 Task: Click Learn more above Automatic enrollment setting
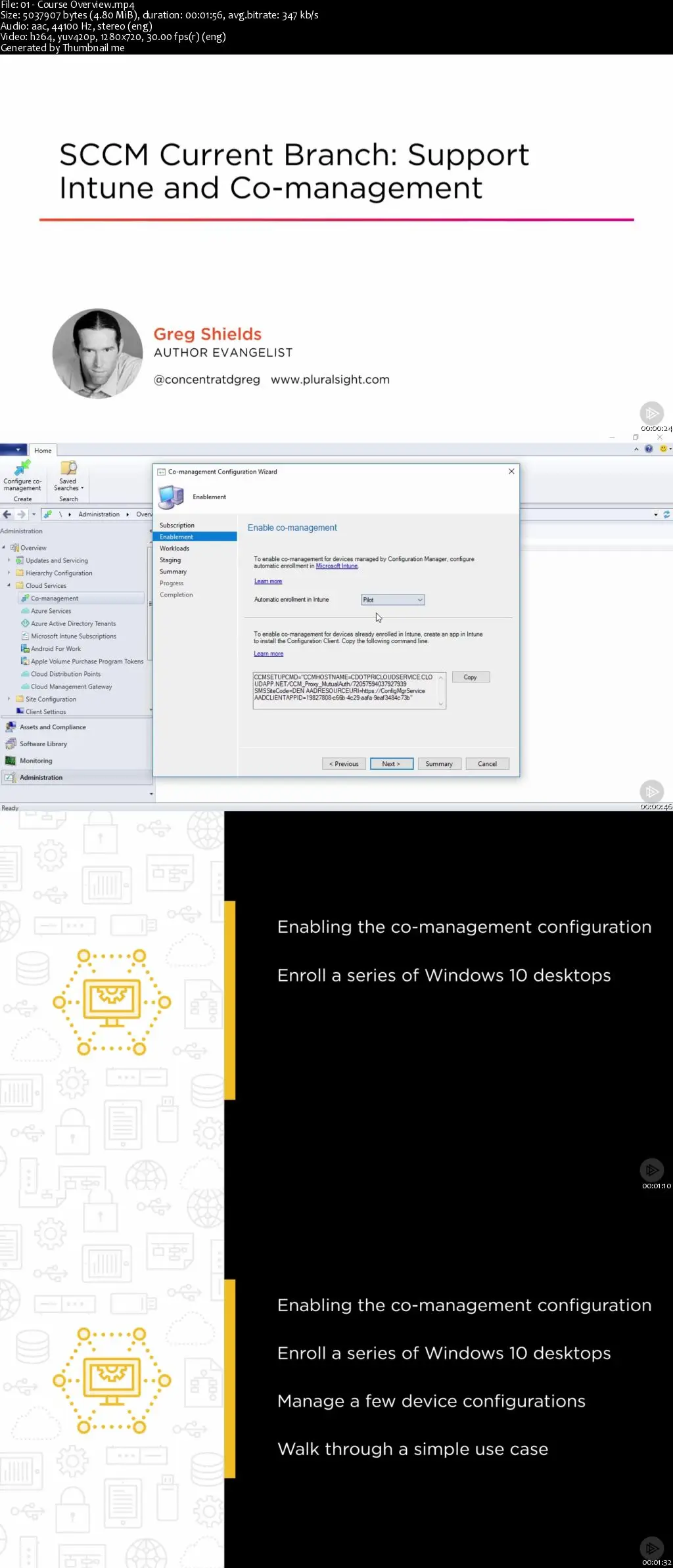pyautogui.click(x=268, y=581)
